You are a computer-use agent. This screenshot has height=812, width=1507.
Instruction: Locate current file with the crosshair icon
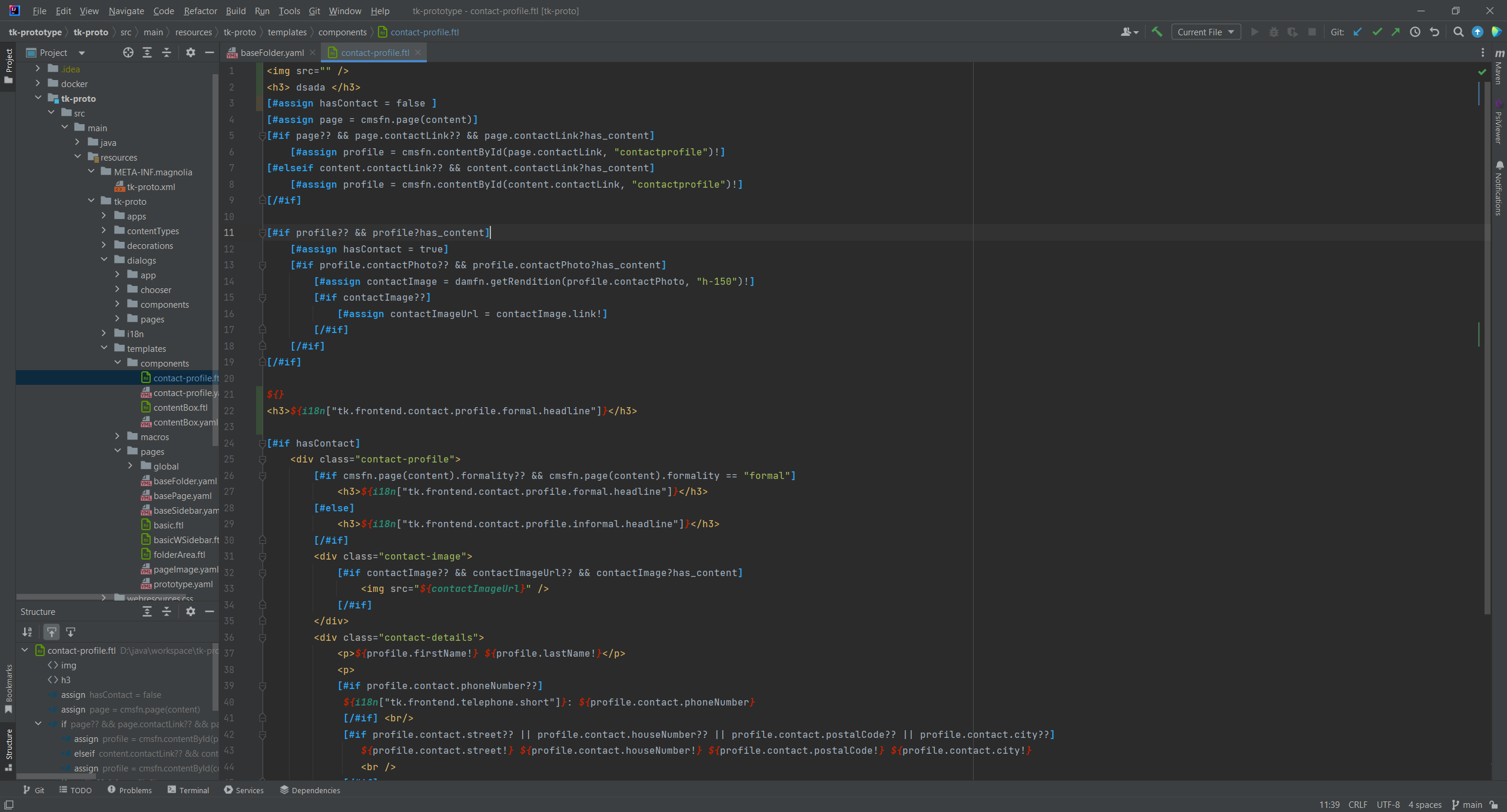click(x=128, y=52)
